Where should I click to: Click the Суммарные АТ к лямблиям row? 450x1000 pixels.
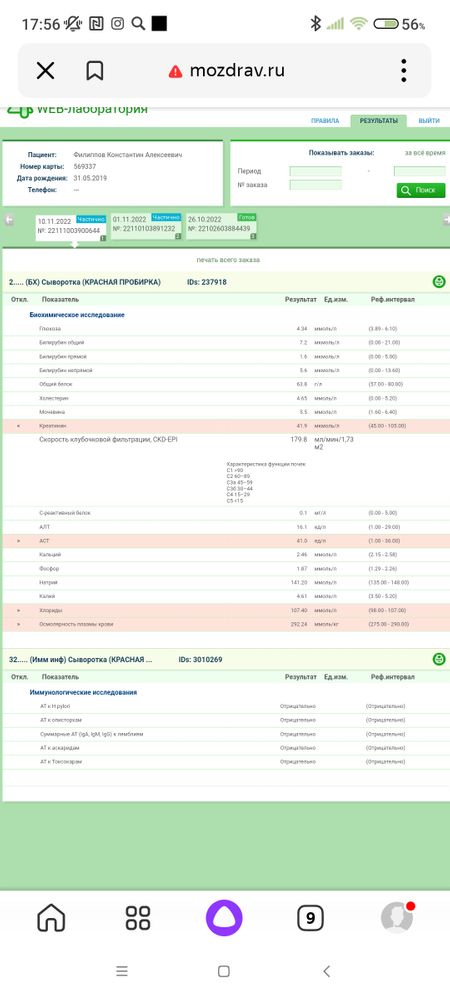(225, 734)
